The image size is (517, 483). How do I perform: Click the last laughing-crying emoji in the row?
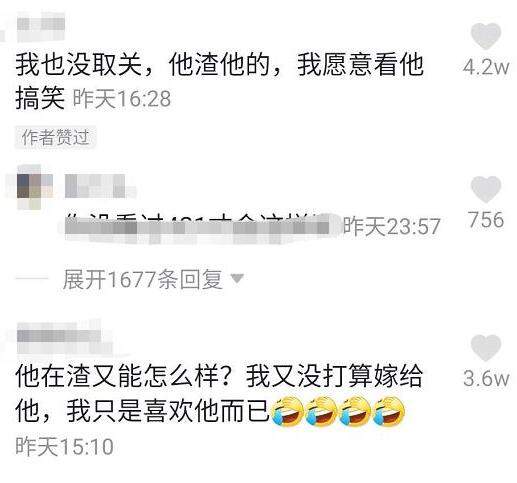[388, 411]
